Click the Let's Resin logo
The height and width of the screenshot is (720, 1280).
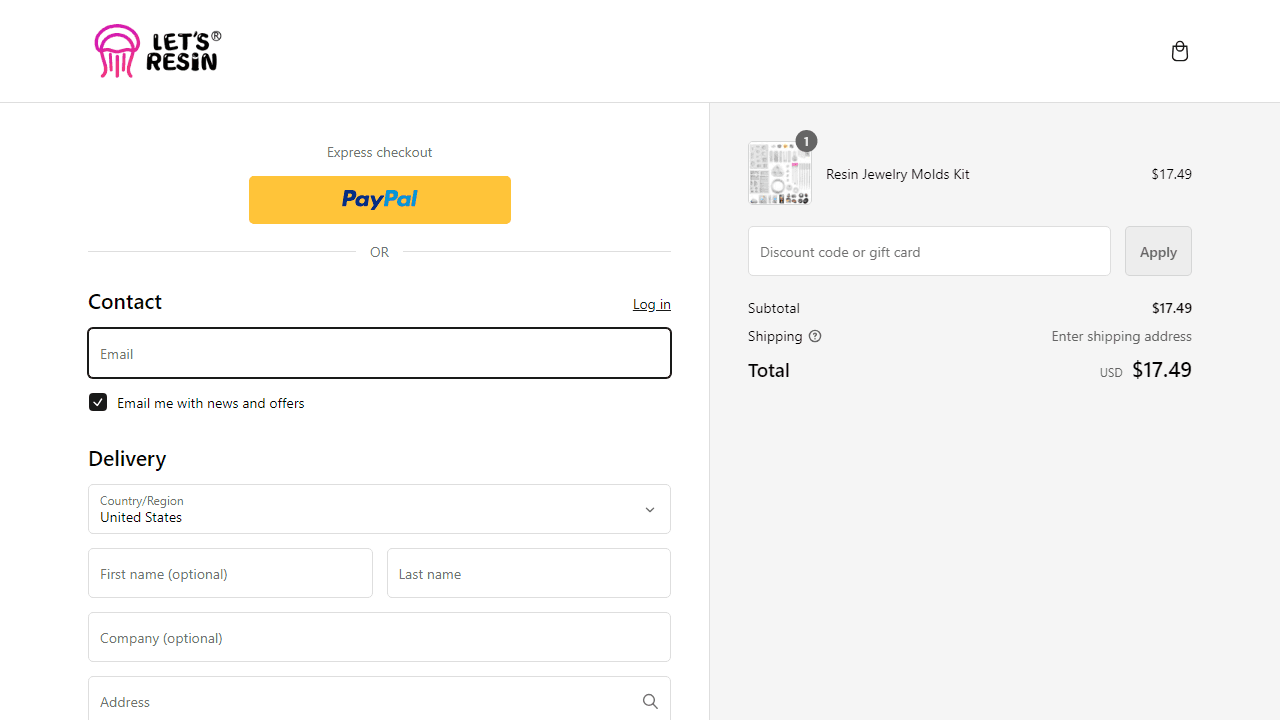158,51
